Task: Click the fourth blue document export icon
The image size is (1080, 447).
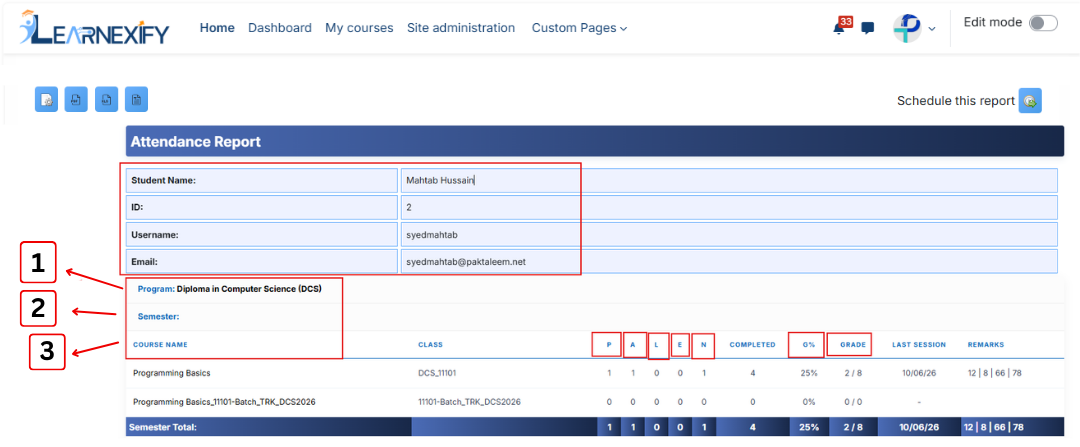Action: click(136, 100)
